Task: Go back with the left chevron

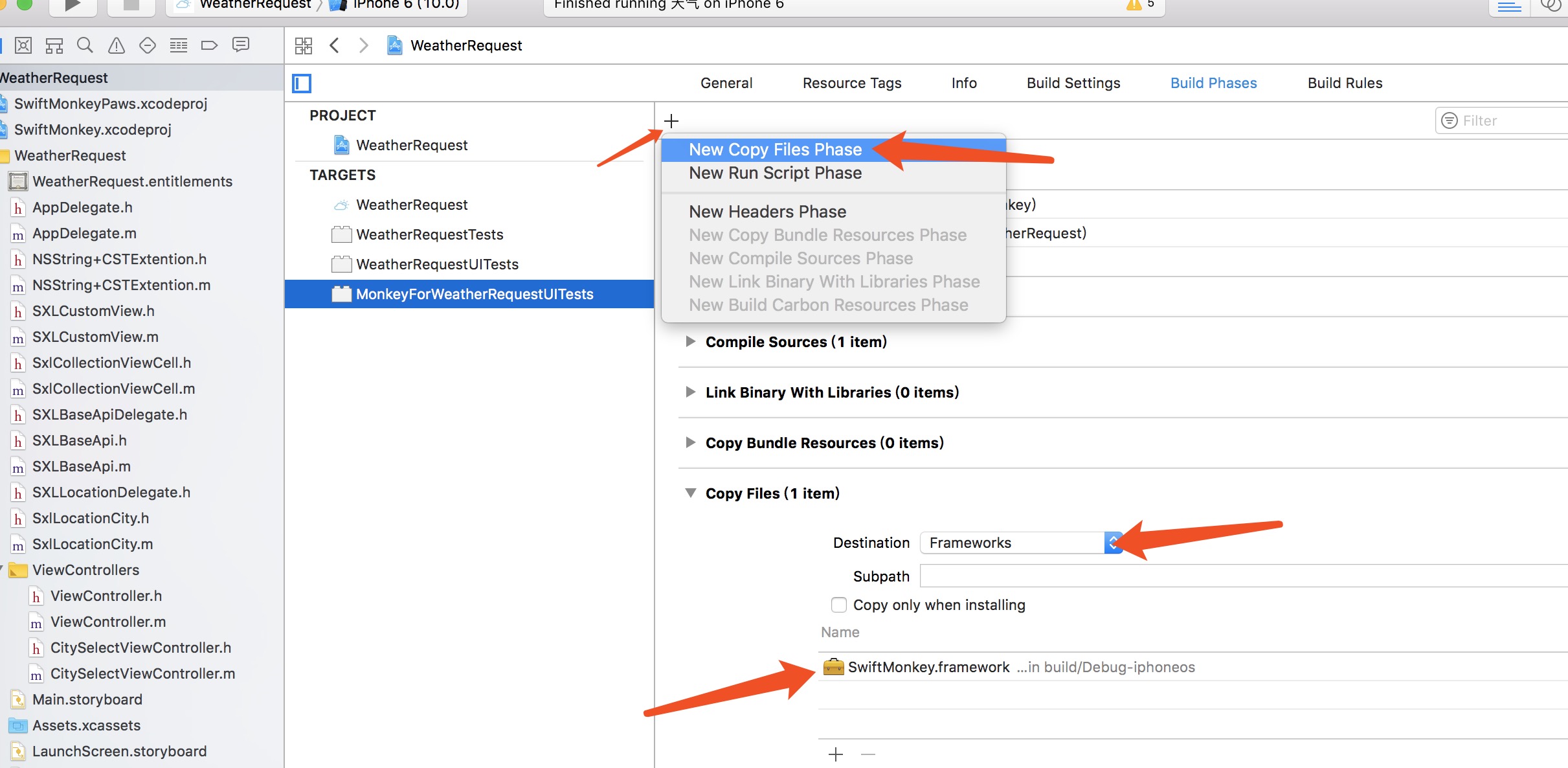Action: coord(334,45)
